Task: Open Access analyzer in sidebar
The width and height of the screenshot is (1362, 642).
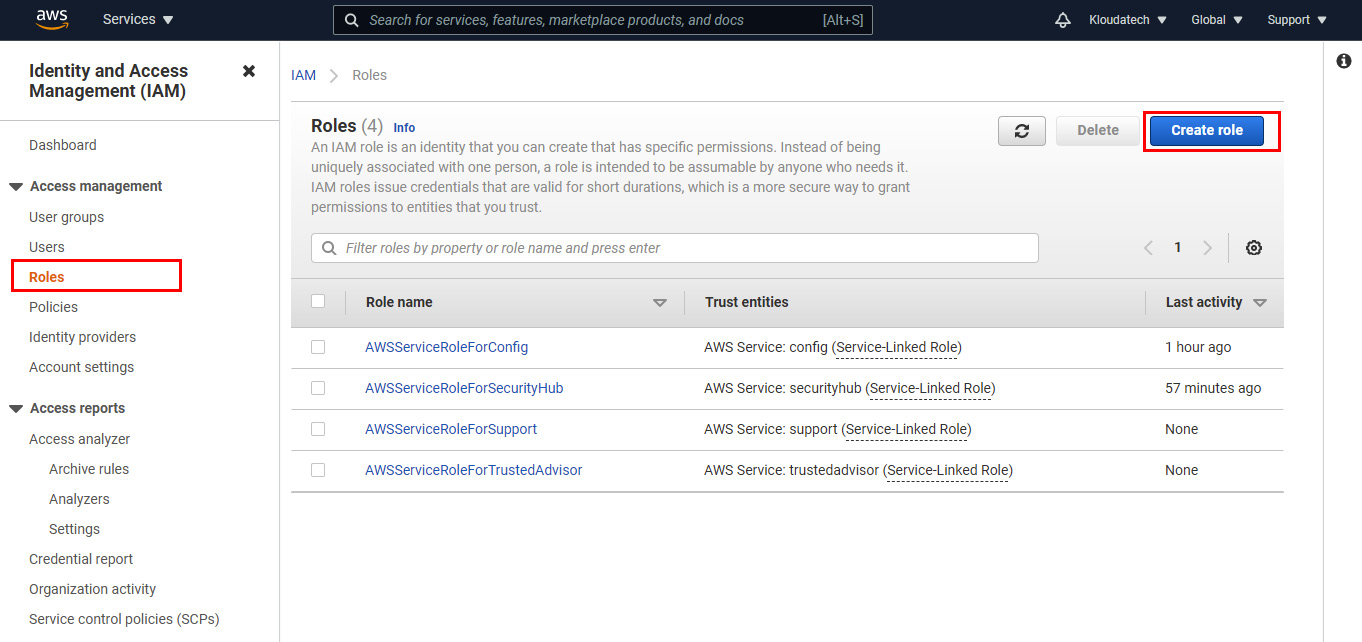Action: 79,439
